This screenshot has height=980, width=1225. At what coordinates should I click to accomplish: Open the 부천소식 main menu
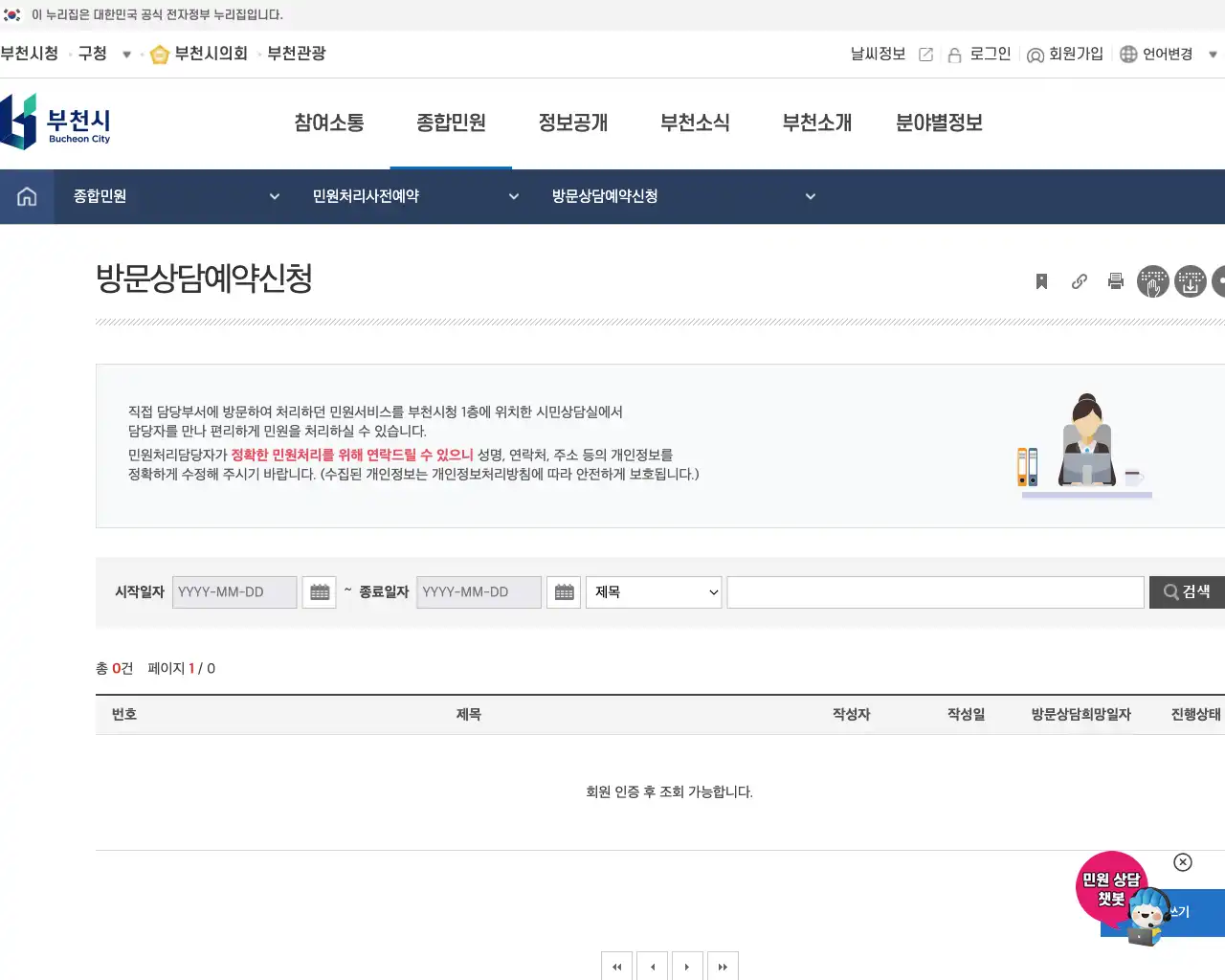(x=695, y=122)
